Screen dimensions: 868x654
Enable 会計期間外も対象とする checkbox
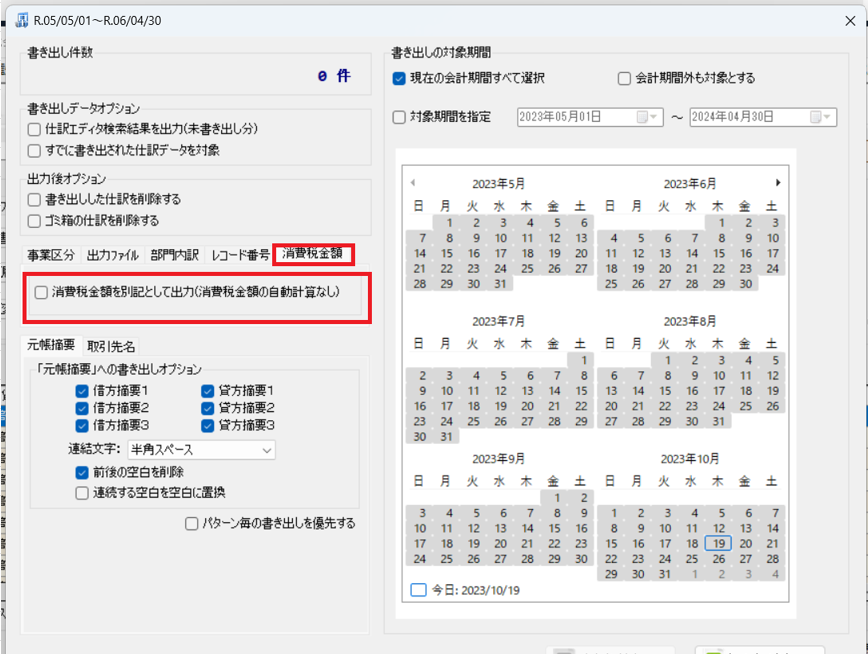[624, 79]
